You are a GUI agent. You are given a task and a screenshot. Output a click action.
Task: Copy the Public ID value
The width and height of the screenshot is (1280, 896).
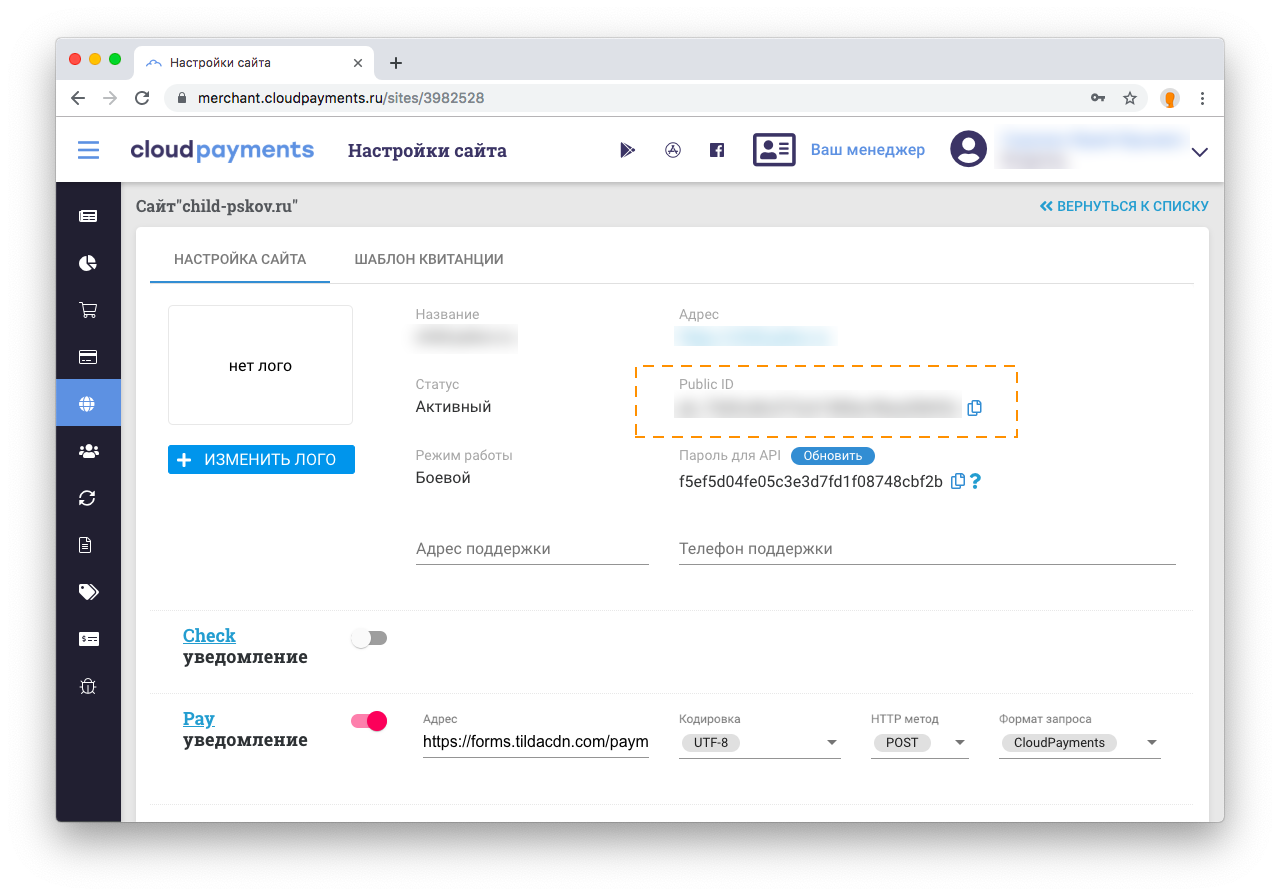pos(975,408)
